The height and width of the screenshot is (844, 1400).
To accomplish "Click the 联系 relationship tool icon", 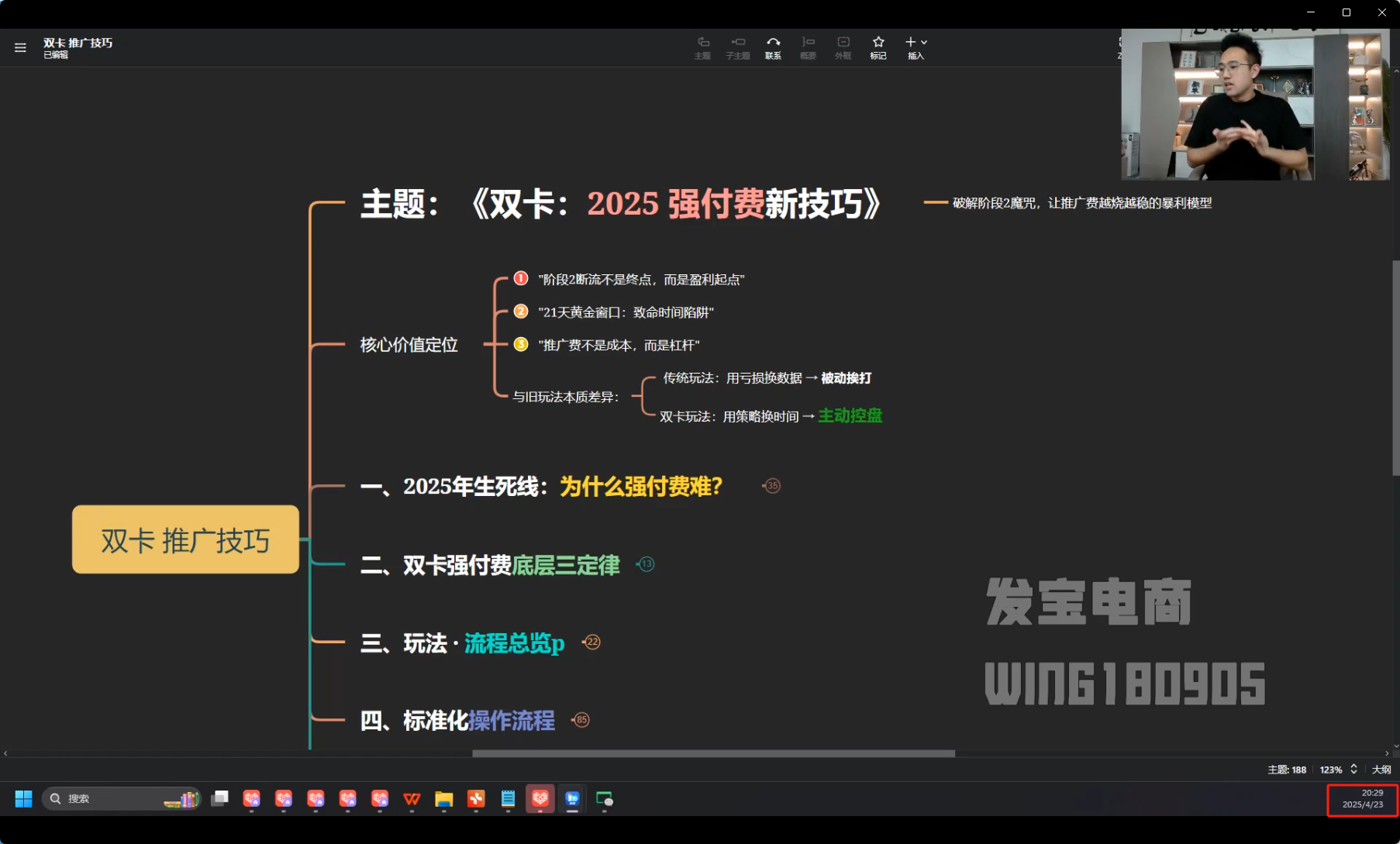I will [773, 47].
